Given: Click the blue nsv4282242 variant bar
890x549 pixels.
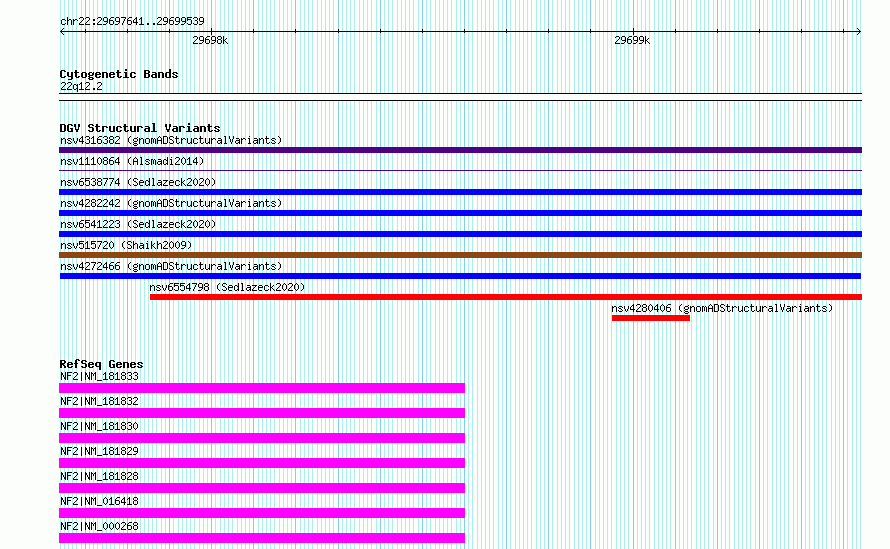Looking at the screenshot, I should pos(460,213).
